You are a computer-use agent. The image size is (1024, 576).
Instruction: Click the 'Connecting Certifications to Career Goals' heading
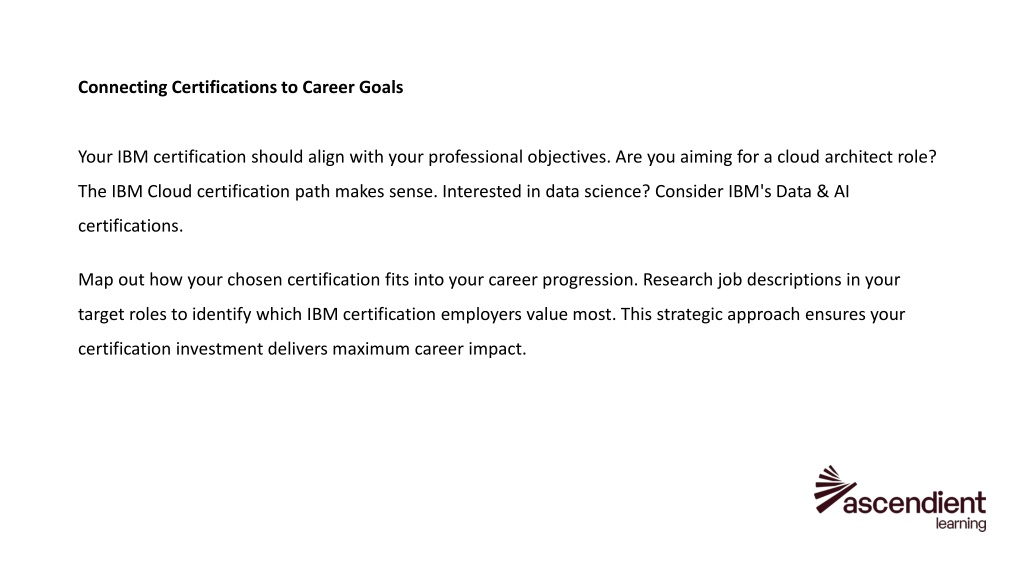coord(240,88)
